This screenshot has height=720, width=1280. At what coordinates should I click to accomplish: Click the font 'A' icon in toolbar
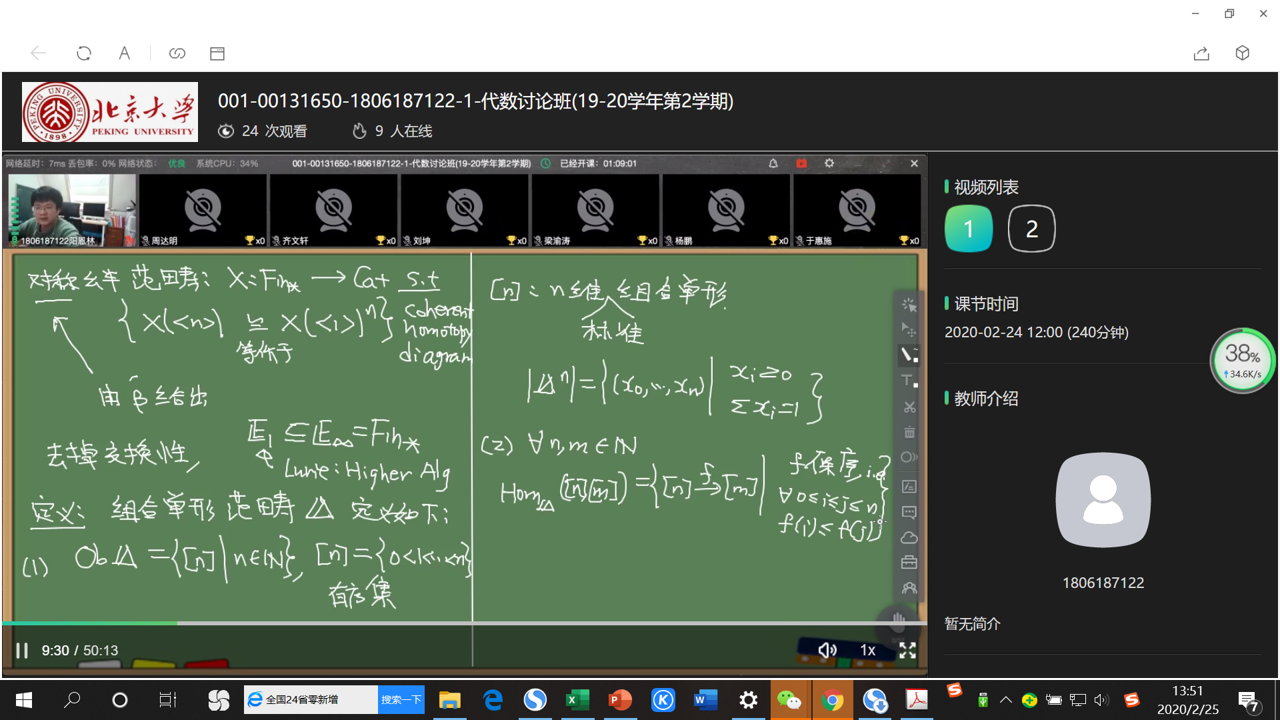click(124, 53)
